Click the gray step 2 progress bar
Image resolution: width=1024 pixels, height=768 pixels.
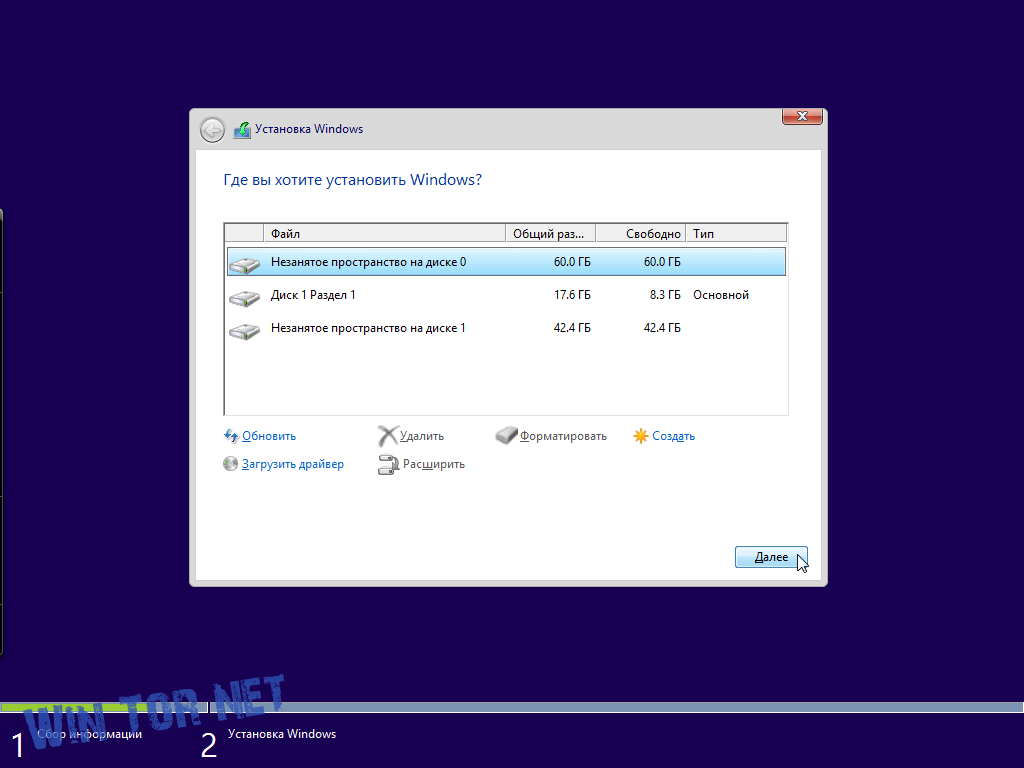(x=616, y=707)
